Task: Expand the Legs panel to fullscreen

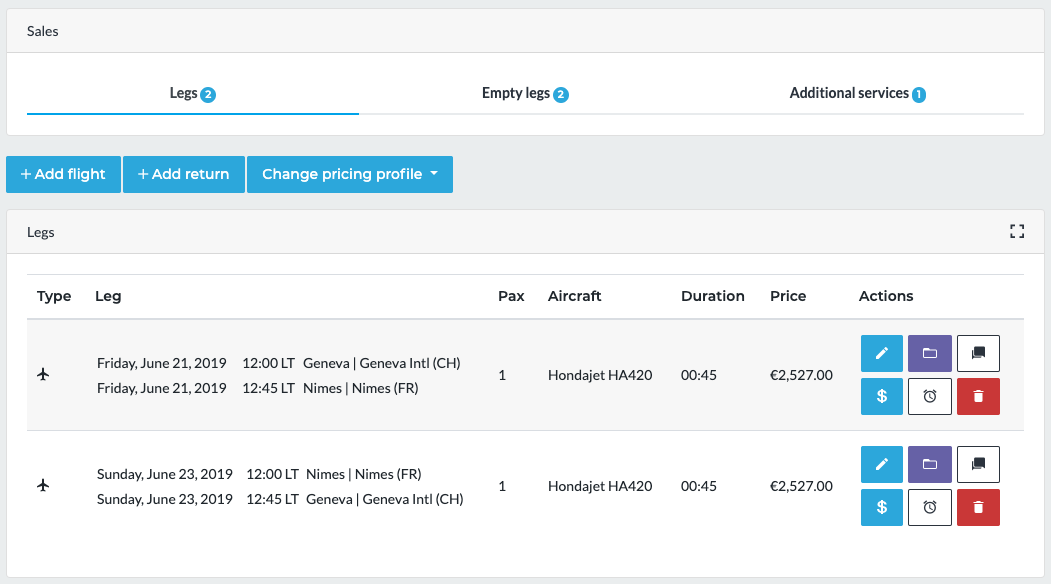Action: pyautogui.click(x=1017, y=231)
